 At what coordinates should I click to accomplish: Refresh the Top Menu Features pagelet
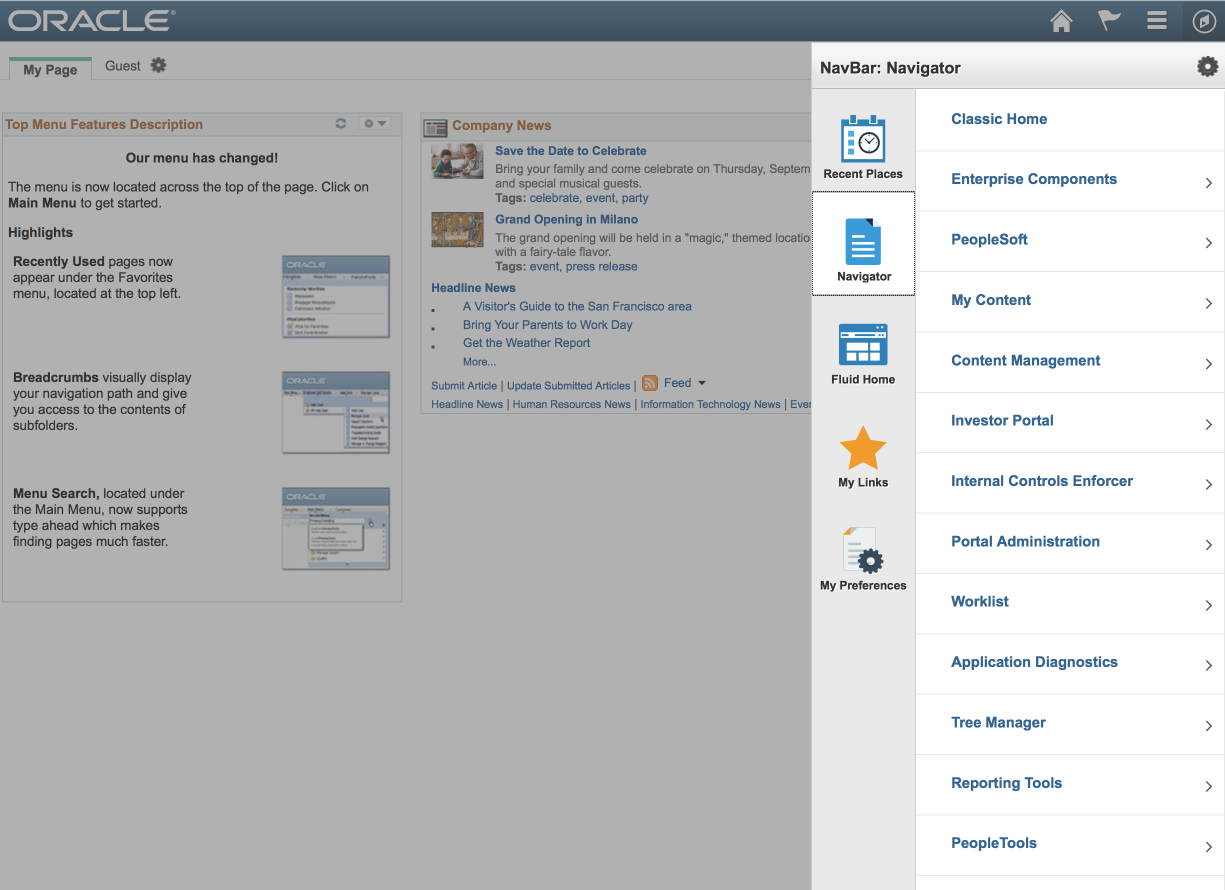tap(340, 123)
